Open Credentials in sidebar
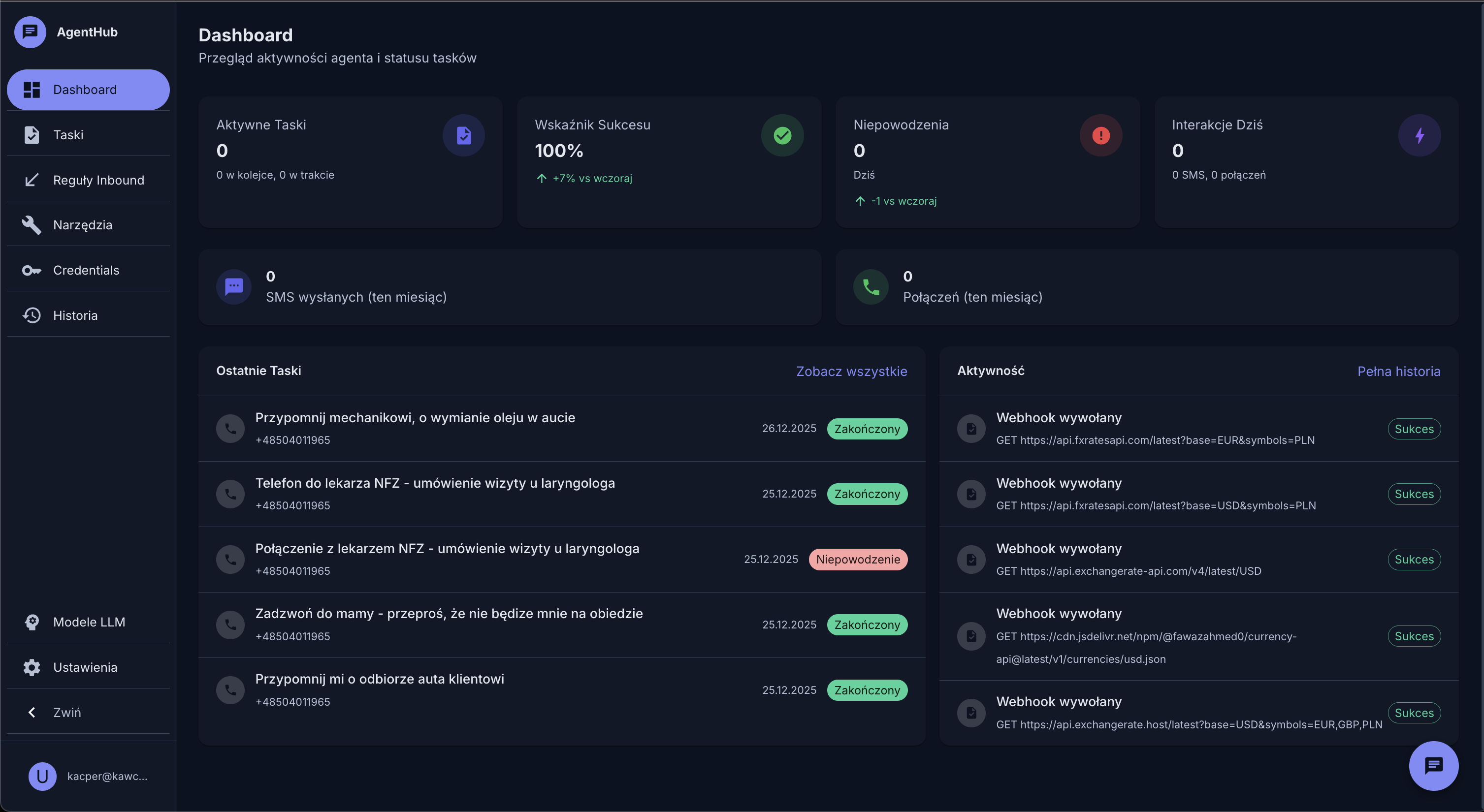 coord(88,270)
